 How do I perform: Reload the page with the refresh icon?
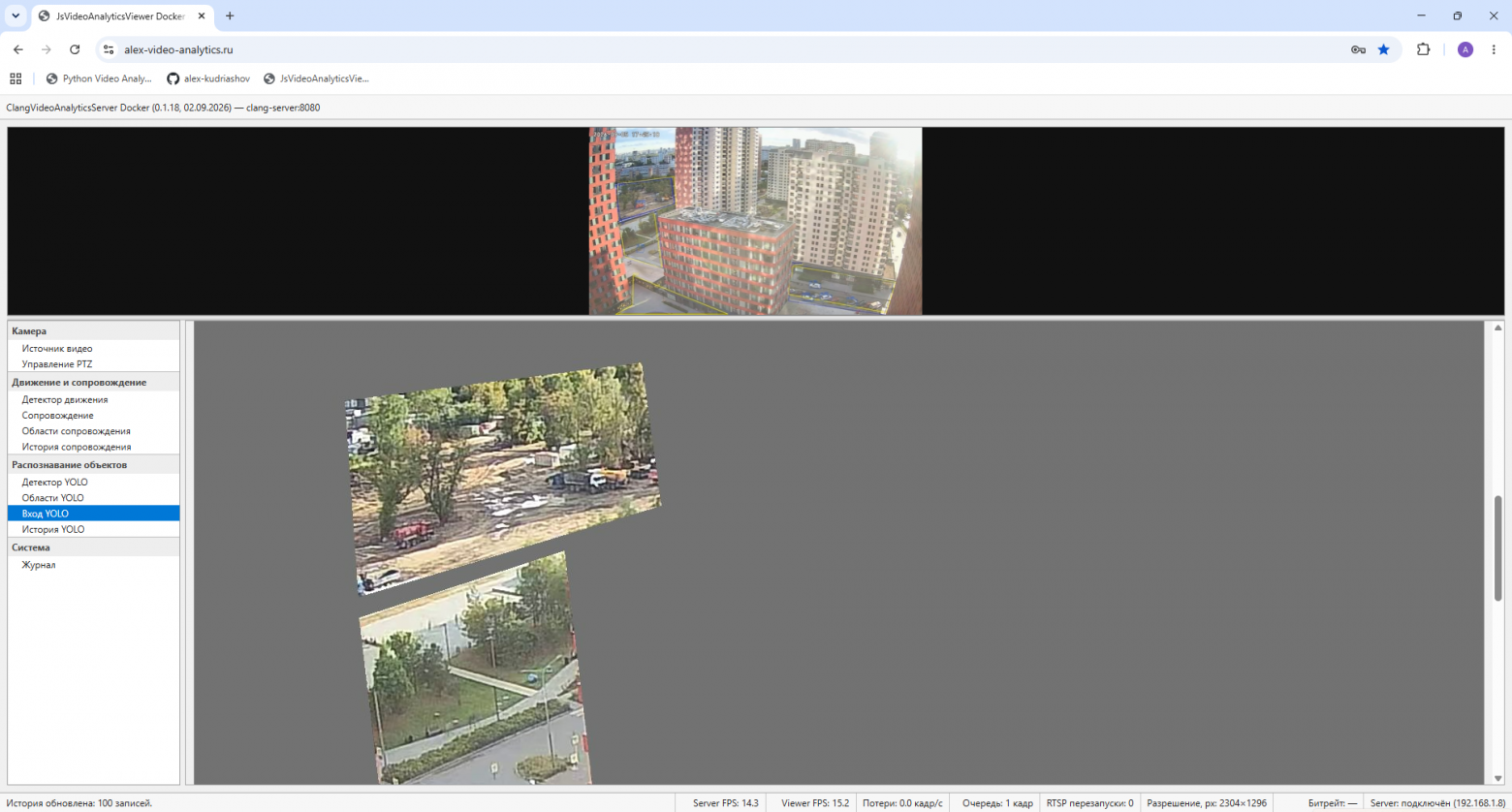coord(75,49)
